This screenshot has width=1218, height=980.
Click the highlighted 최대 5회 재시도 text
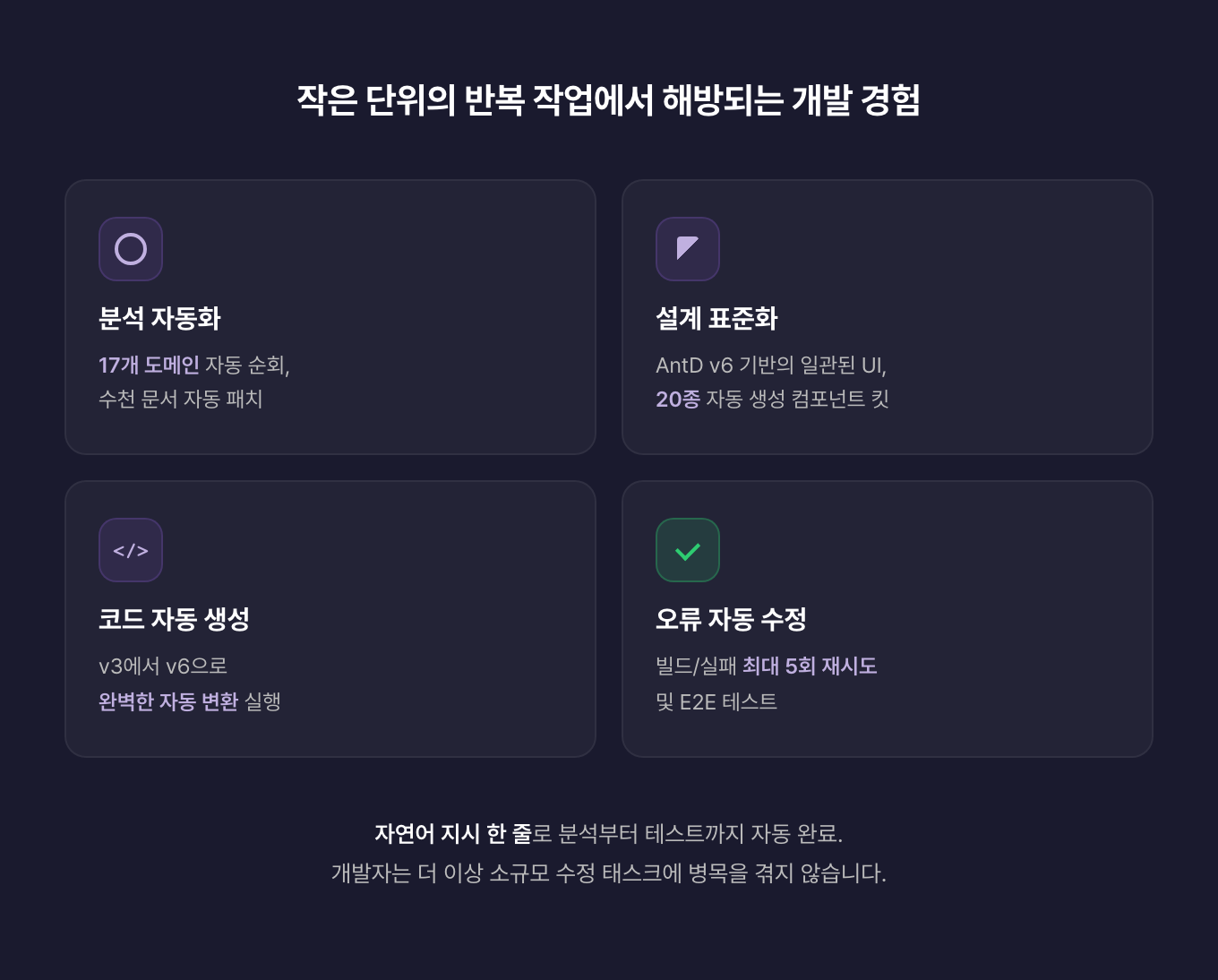(810, 666)
